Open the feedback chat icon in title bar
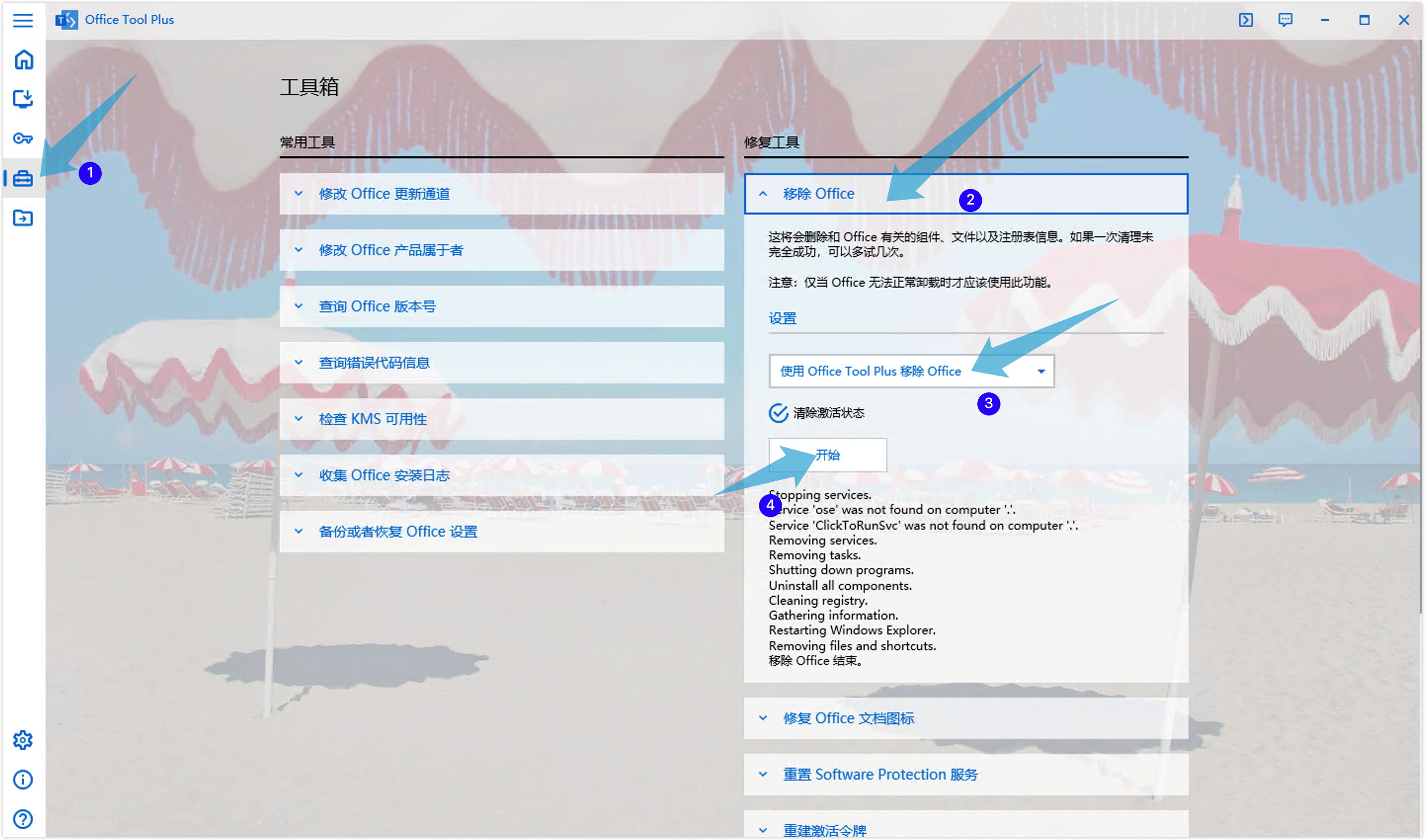 point(1285,20)
